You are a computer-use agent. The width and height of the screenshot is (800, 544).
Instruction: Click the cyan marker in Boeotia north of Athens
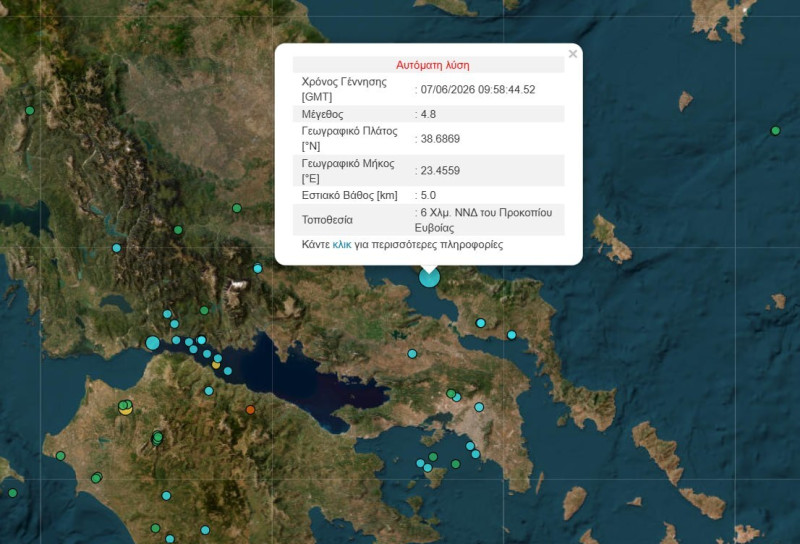[412, 354]
